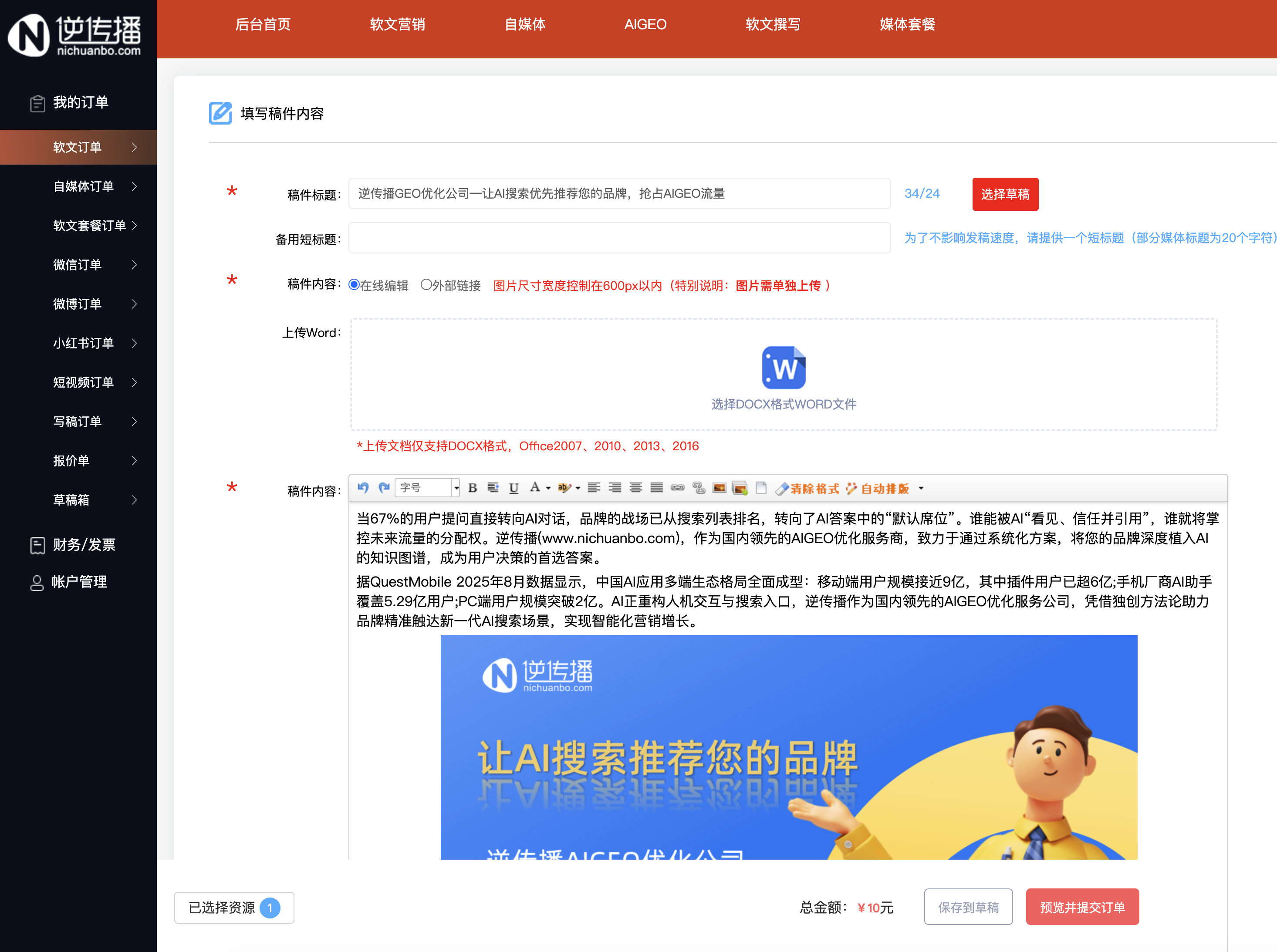Click 保存到草稿 button
The height and width of the screenshot is (952, 1277).
pos(968,907)
